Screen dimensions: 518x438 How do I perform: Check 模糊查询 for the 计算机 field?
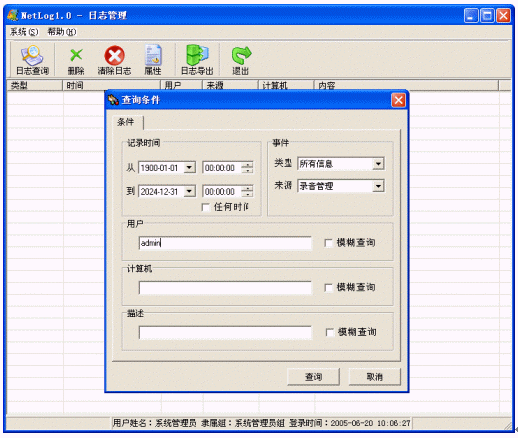pyautogui.click(x=328, y=288)
